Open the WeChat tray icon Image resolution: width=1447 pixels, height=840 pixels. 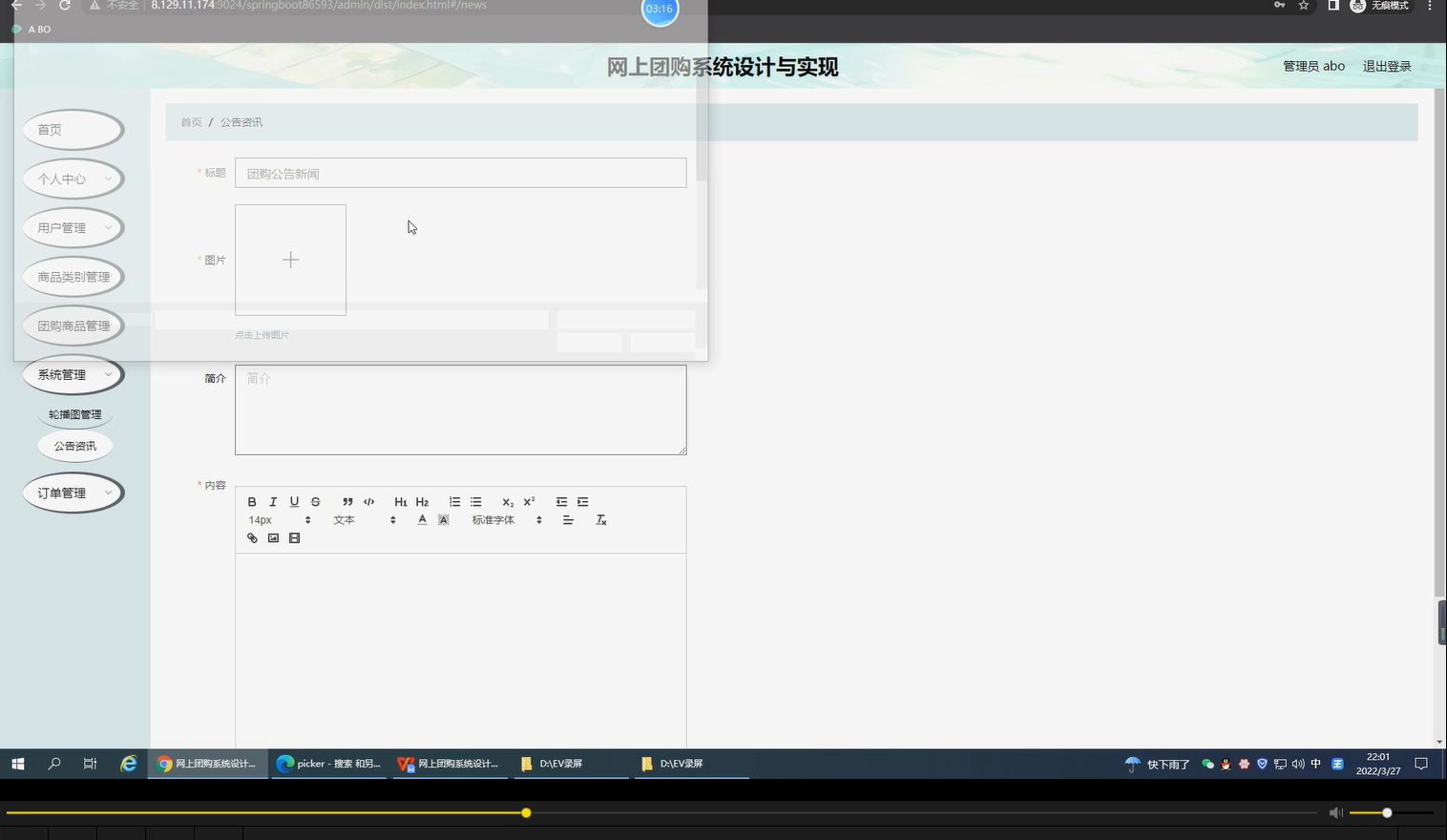point(1207,764)
